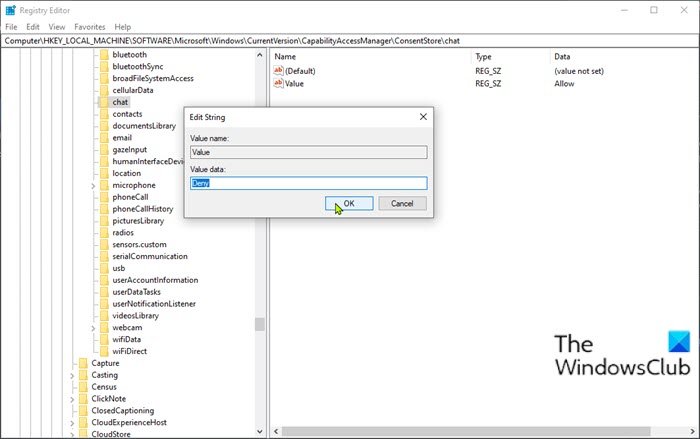Click the Casting folder icon
The width and height of the screenshot is (700, 439).
(x=83, y=375)
